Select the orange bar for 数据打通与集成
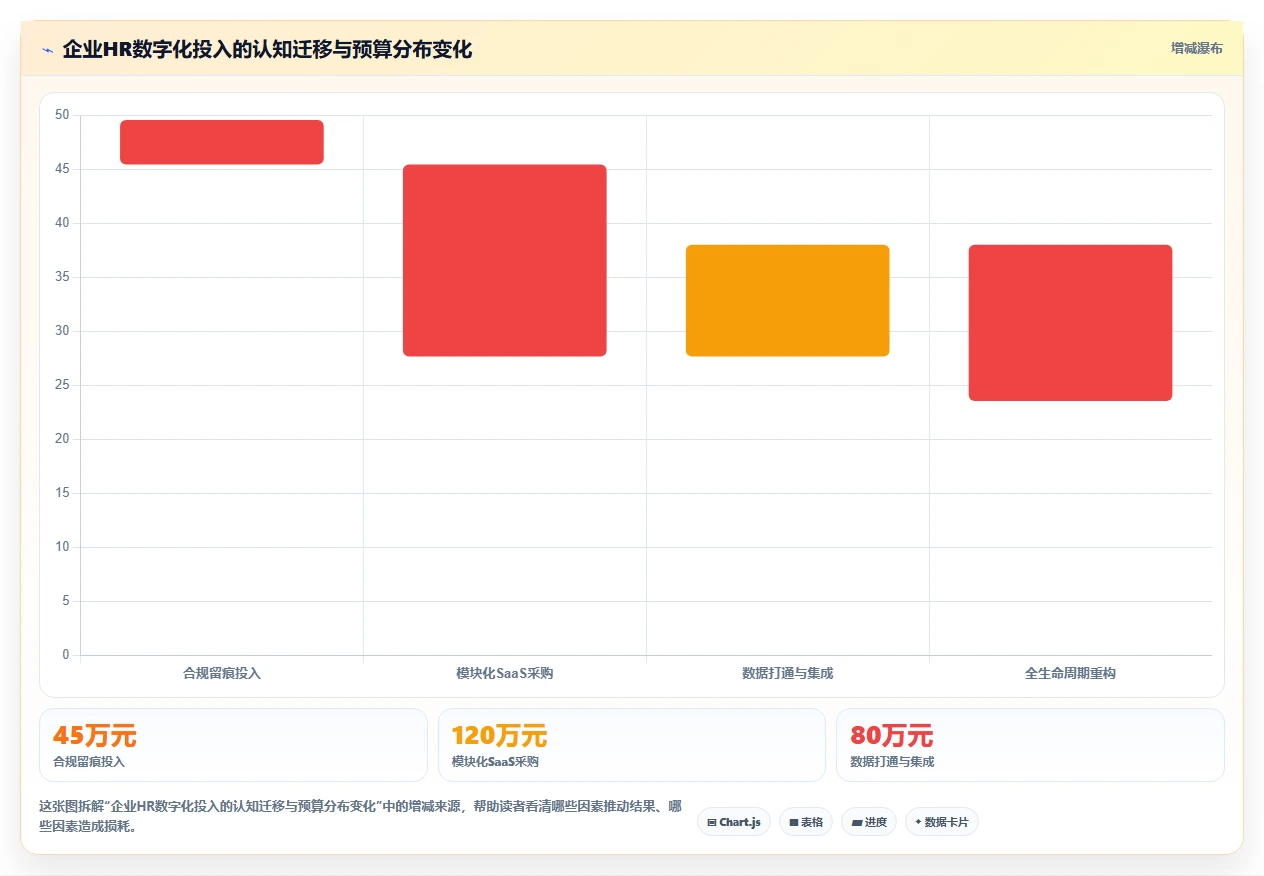This screenshot has height=876, width=1264. pos(788,300)
